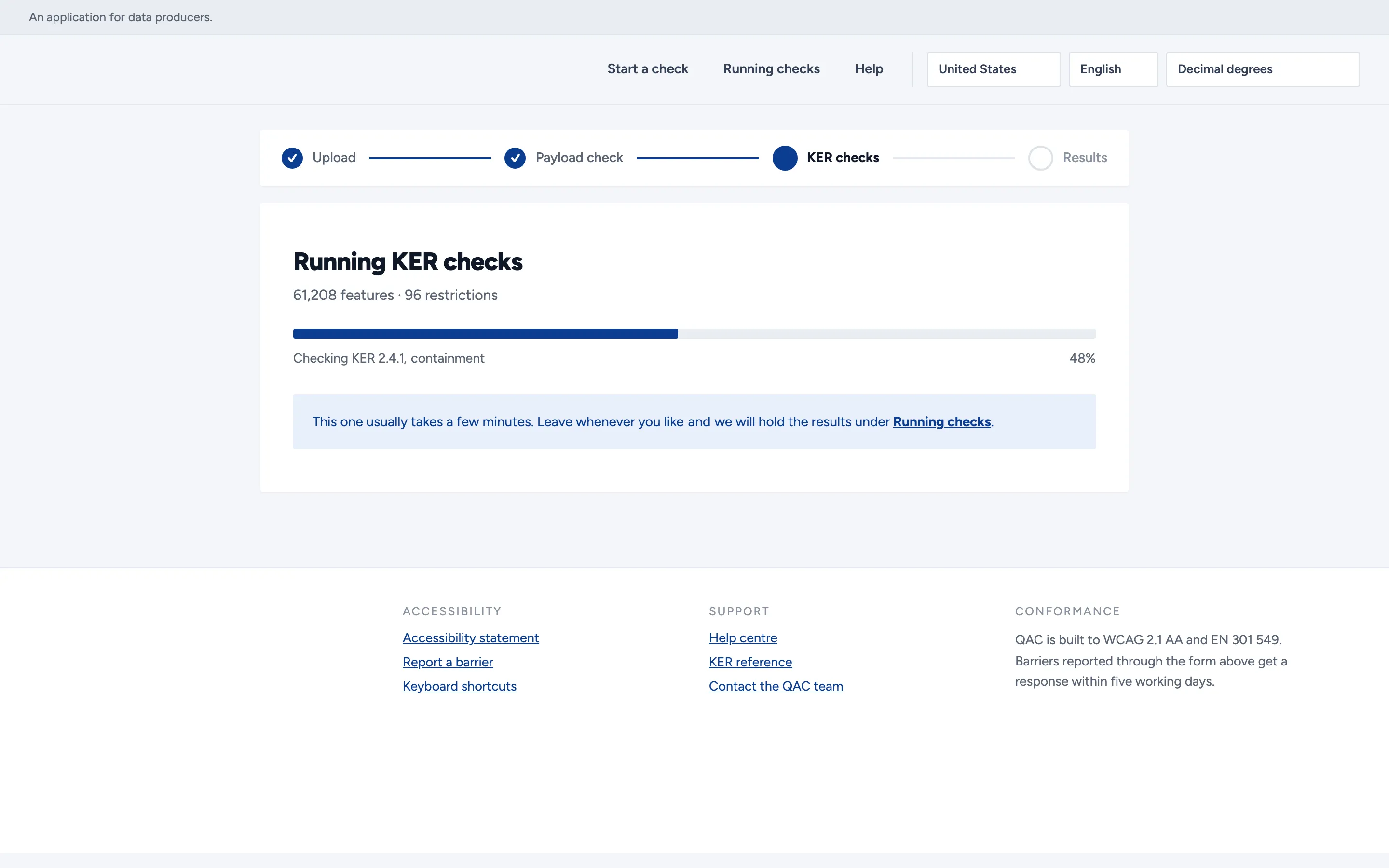Click the Upload step label
Screen dimensions: 1389x868
[x=333, y=158]
